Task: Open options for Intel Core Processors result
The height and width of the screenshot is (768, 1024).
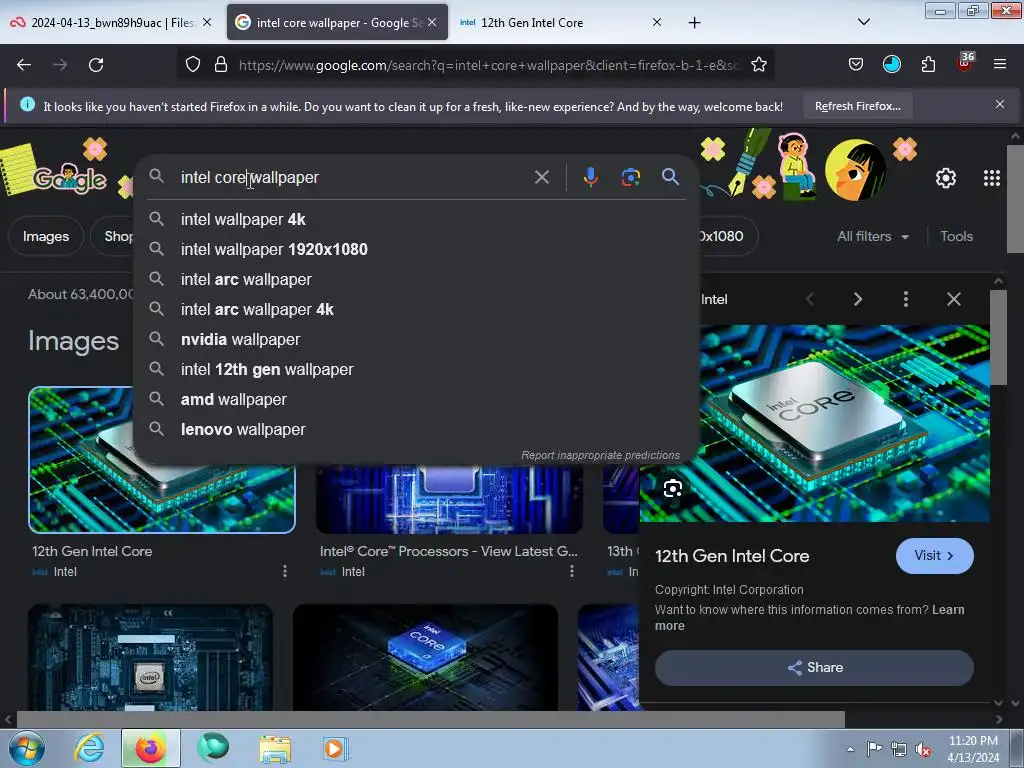Action: click(x=572, y=571)
